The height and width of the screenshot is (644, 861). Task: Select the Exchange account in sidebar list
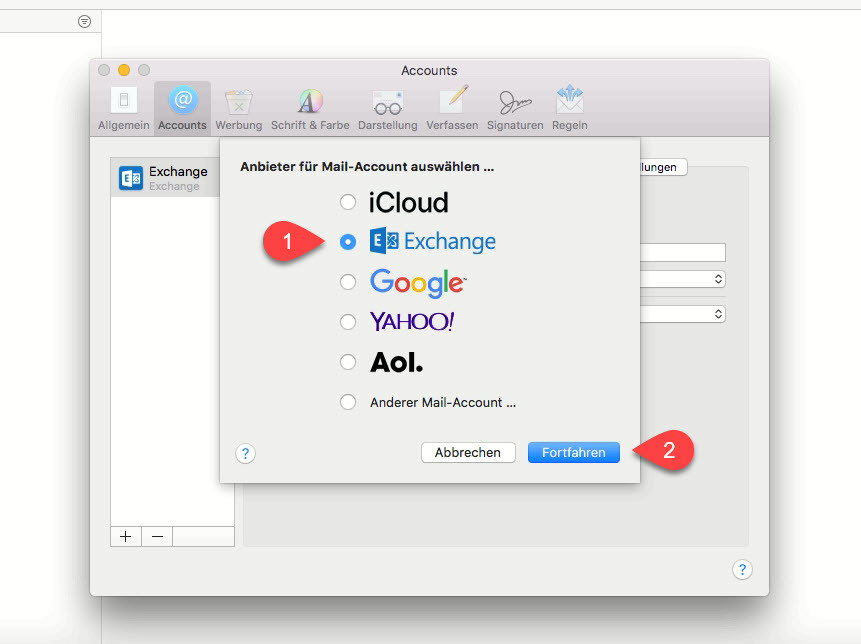click(165, 178)
